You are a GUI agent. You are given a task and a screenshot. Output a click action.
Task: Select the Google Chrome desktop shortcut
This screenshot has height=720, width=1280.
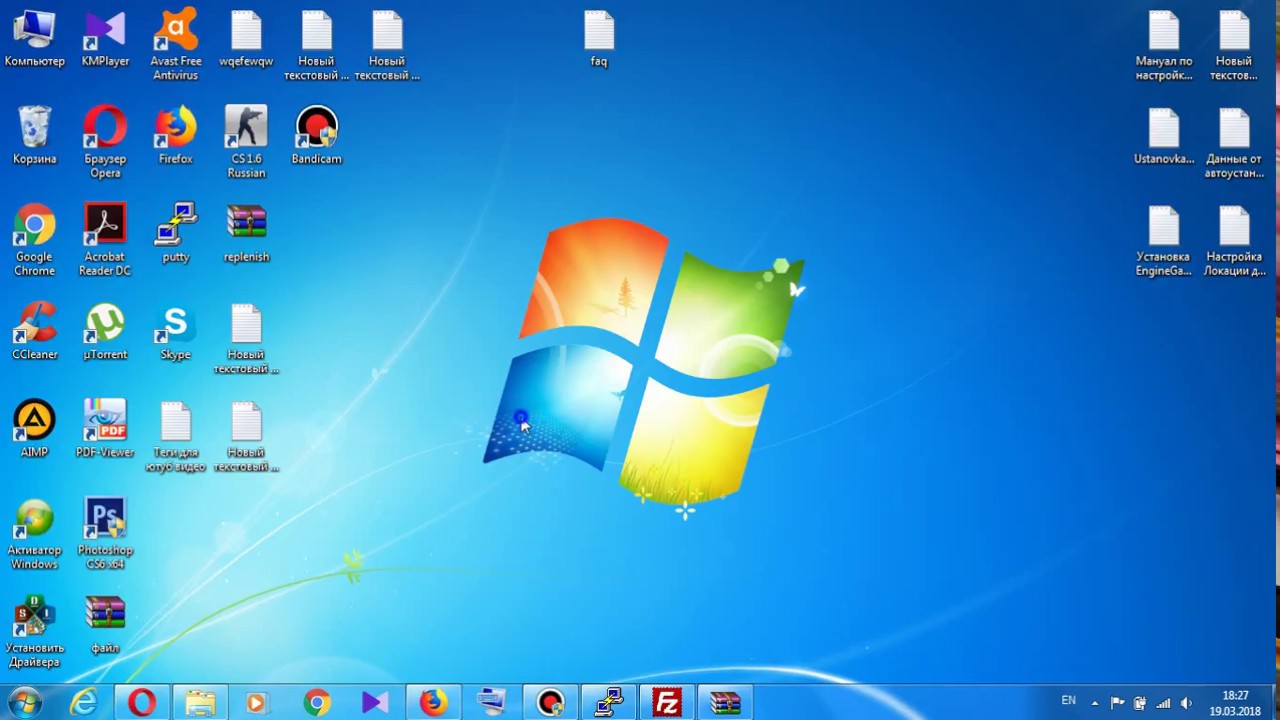point(34,240)
